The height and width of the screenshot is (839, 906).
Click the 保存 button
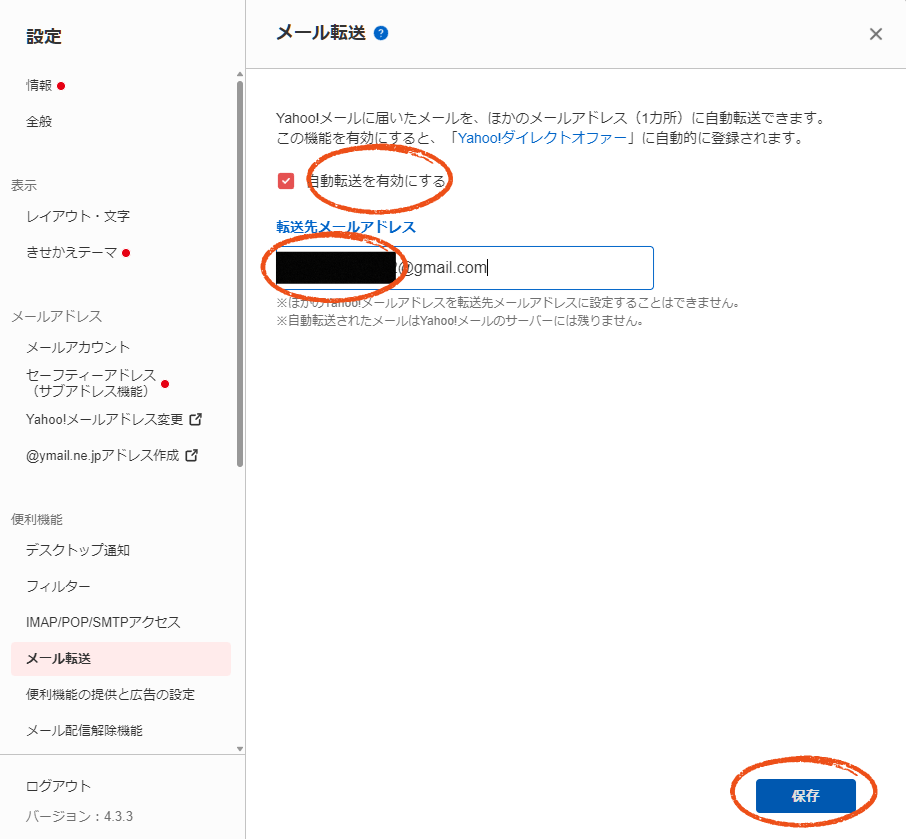point(805,796)
